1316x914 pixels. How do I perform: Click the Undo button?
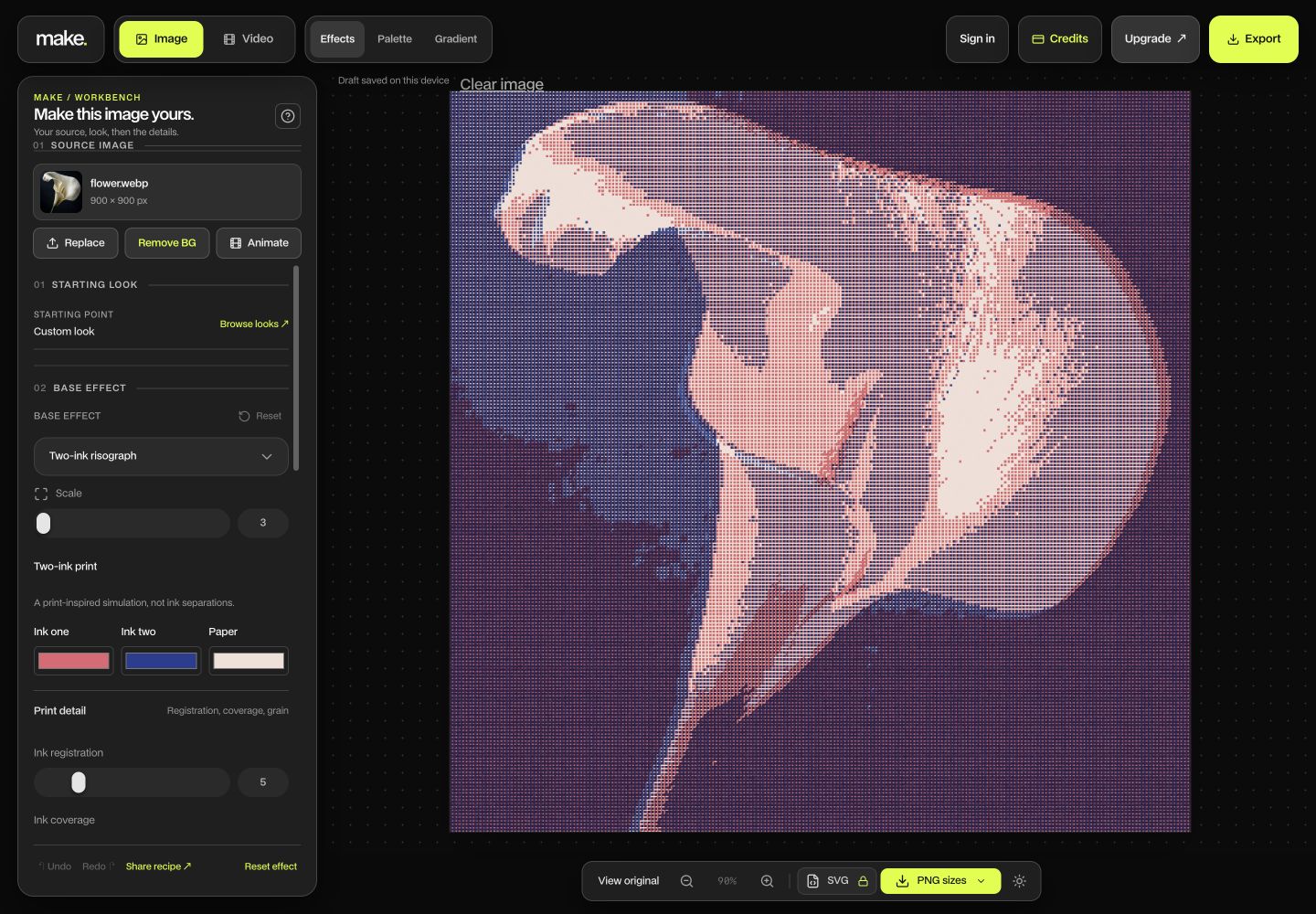click(55, 866)
